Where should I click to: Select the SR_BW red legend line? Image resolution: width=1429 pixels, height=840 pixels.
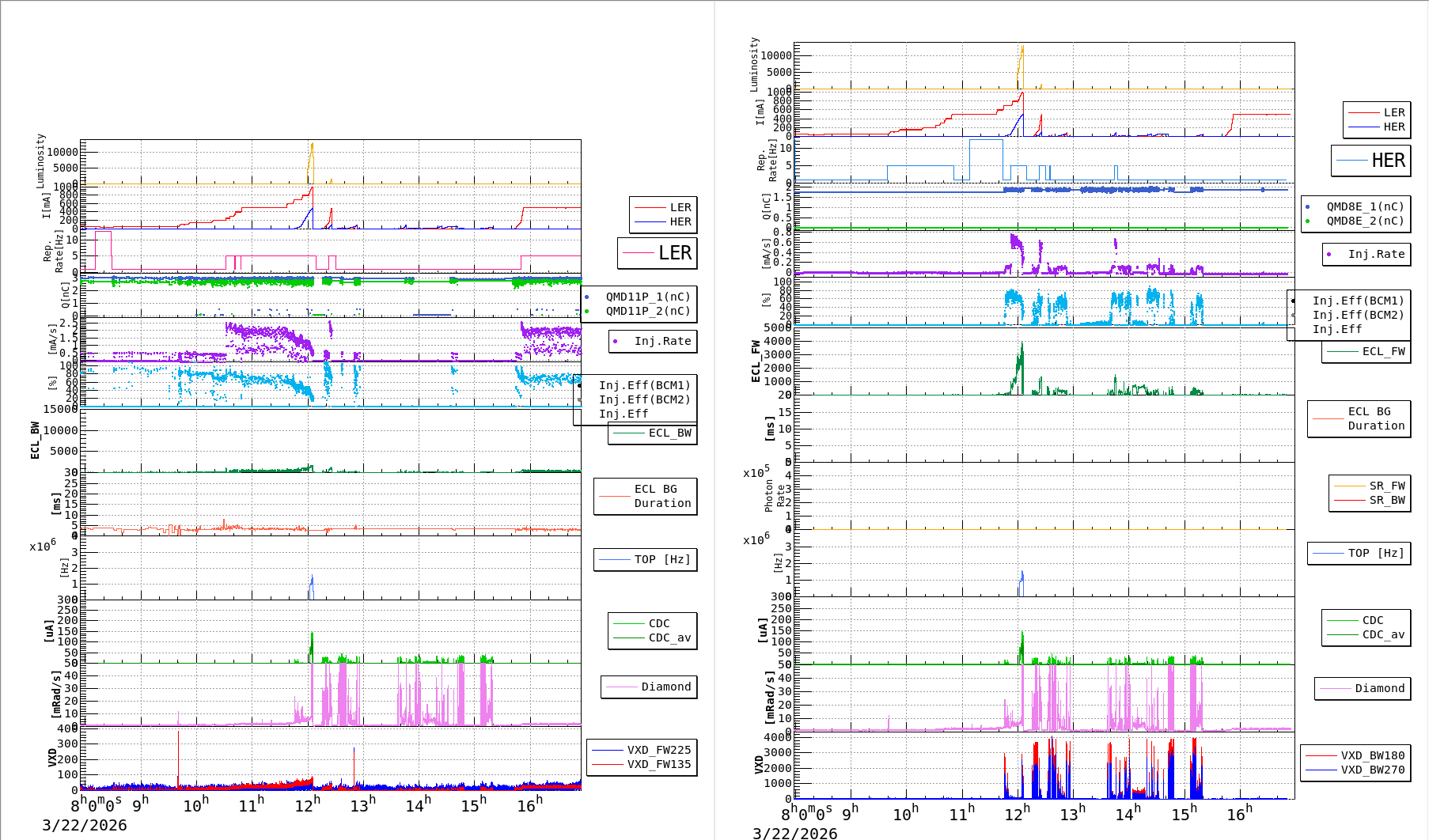click(1349, 500)
